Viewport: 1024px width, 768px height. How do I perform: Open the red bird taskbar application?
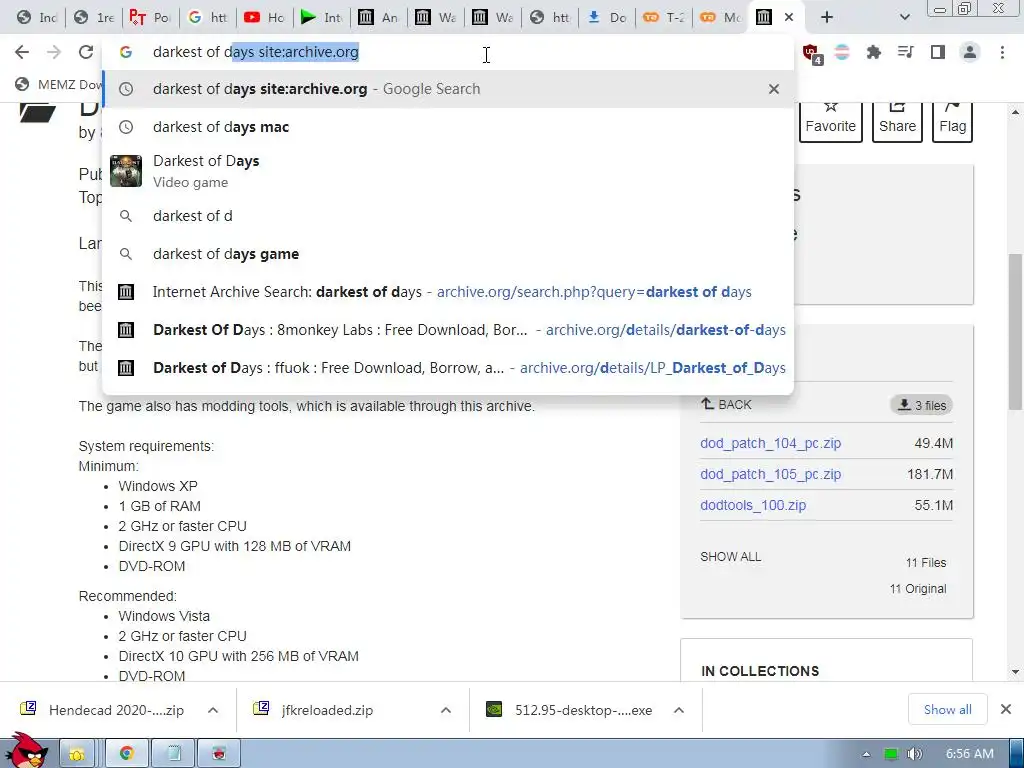[219, 754]
